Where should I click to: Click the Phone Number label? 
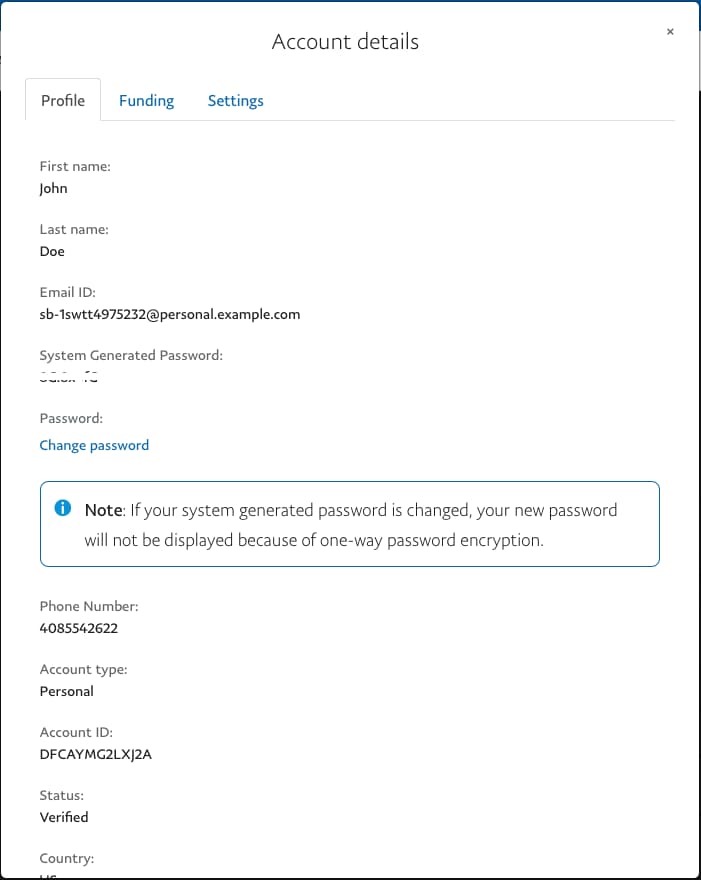pos(89,606)
